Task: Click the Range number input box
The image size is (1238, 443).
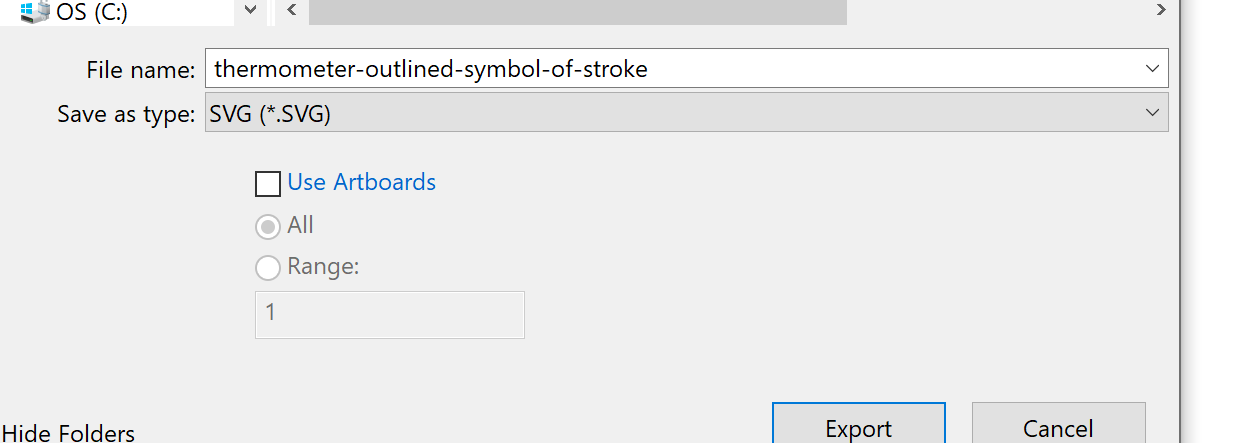Action: pos(389,314)
